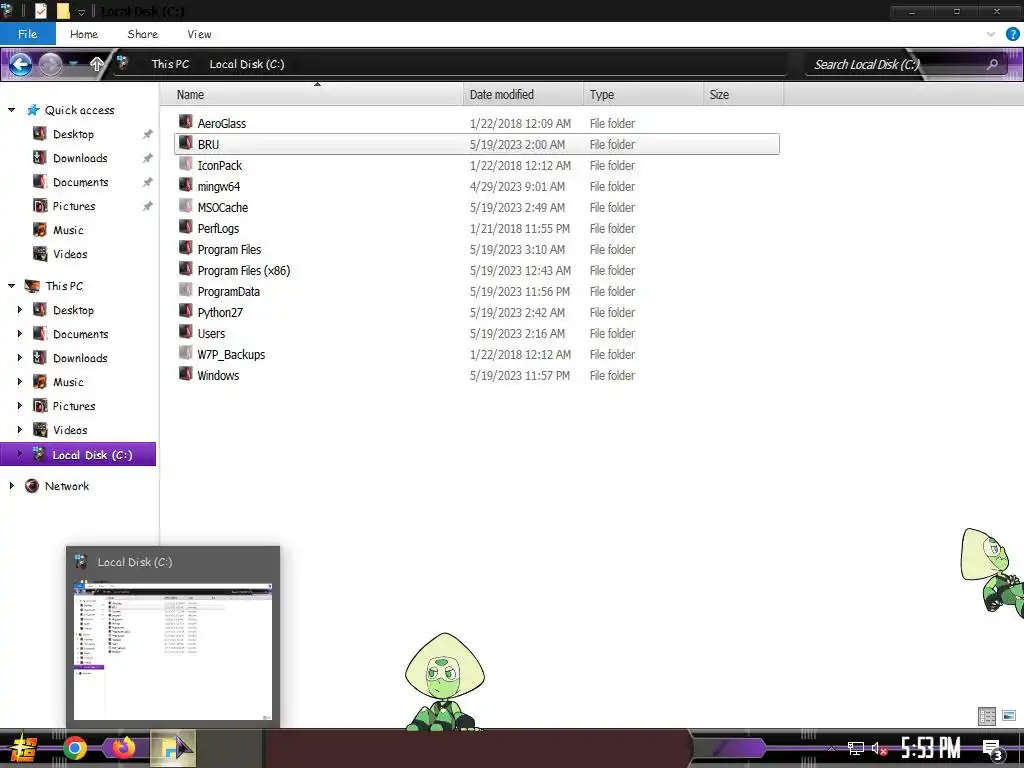Open the Start menu button

pos(23,748)
